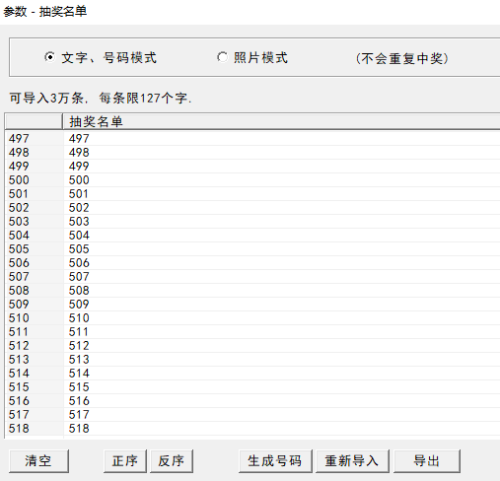Viewport: 500px width, 481px height.
Task: Select the row with entry 506
Action: click(x=252, y=263)
